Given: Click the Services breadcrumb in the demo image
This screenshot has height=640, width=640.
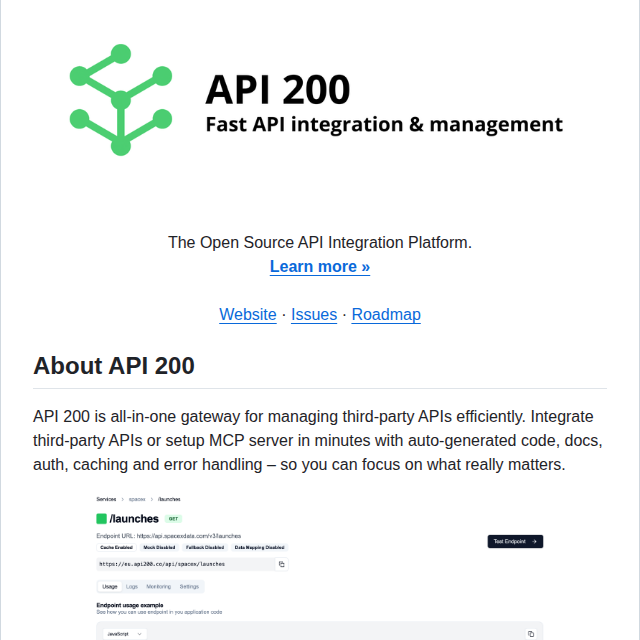Looking at the screenshot, I should click(x=106, y=499).
